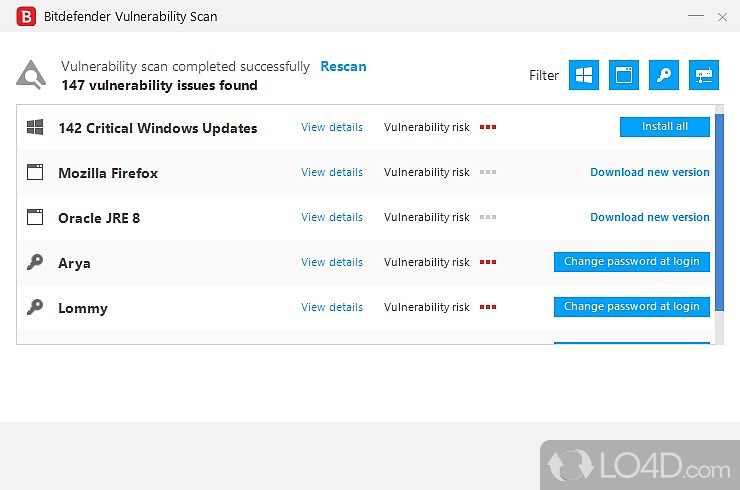740x490 pixels.
Task: Select the Oracle JRE 8 entry name
Action: (99, 218)
